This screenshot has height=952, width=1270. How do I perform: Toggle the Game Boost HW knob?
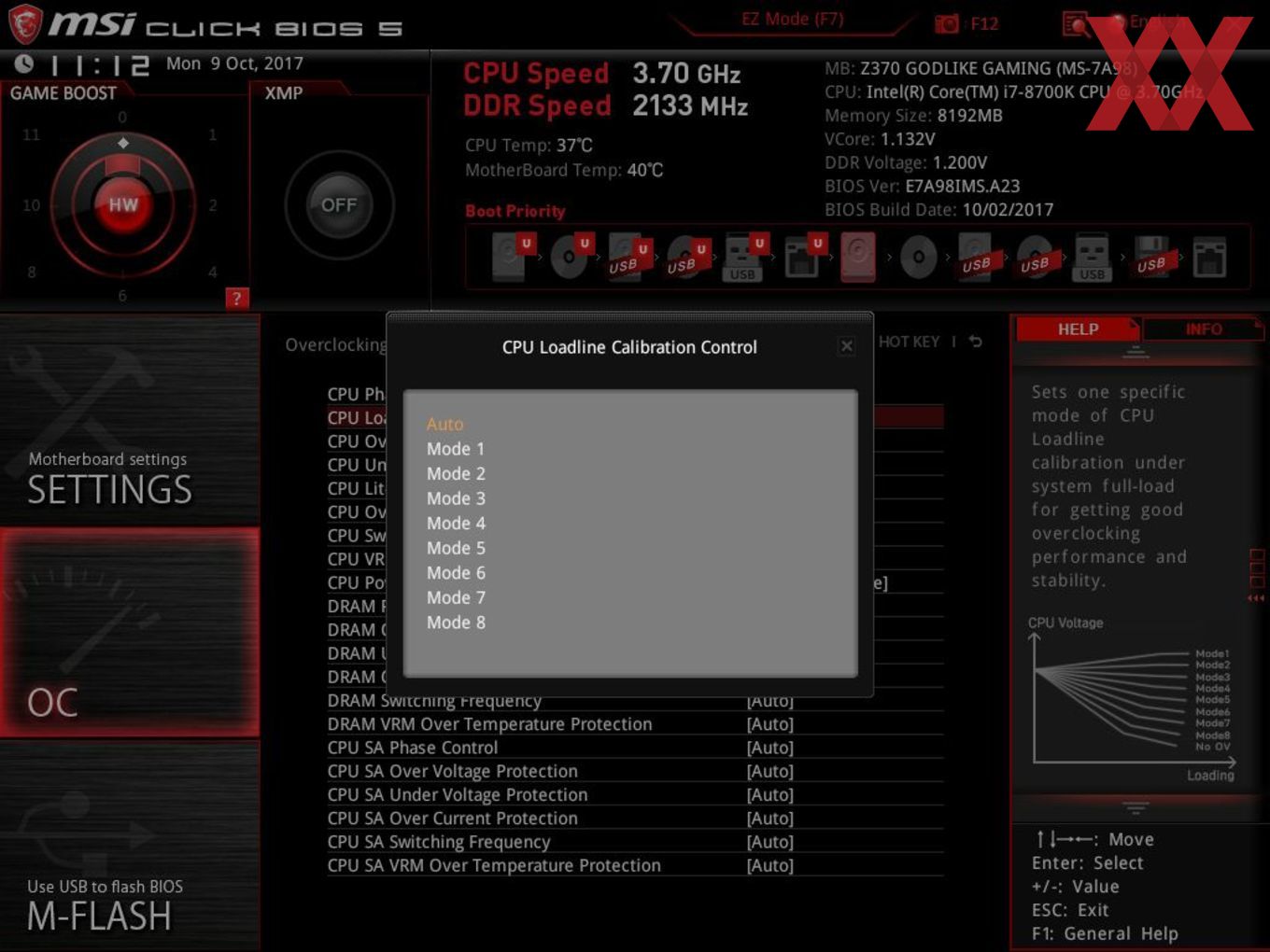[x=122, y=204]
